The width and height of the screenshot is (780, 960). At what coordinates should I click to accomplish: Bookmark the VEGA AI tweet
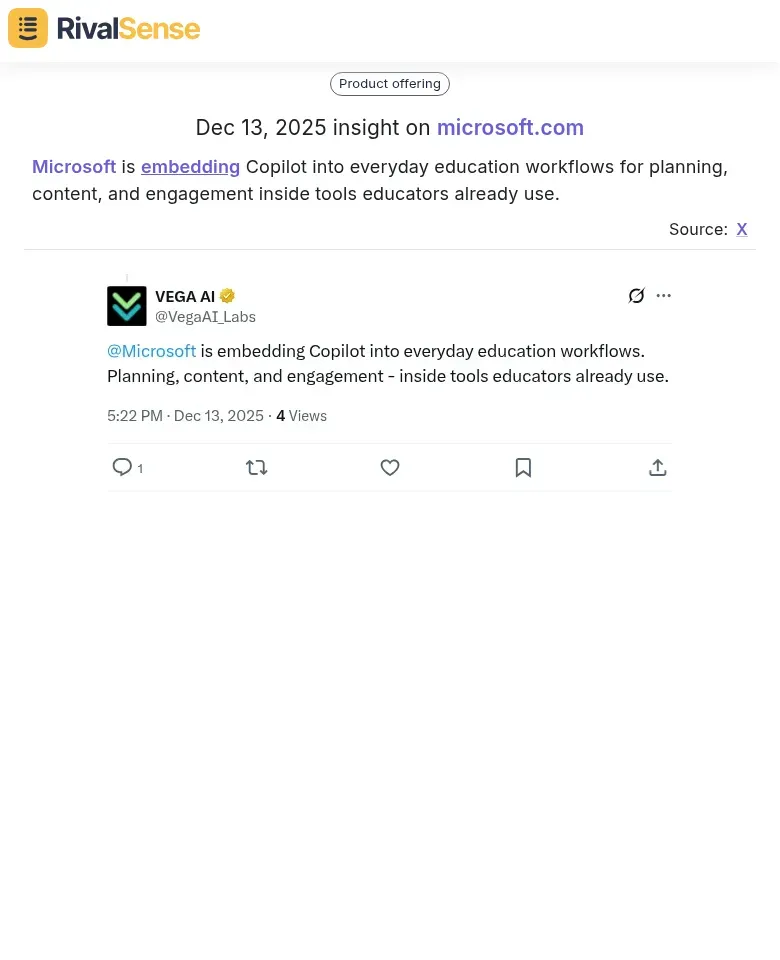coord(523,467)
